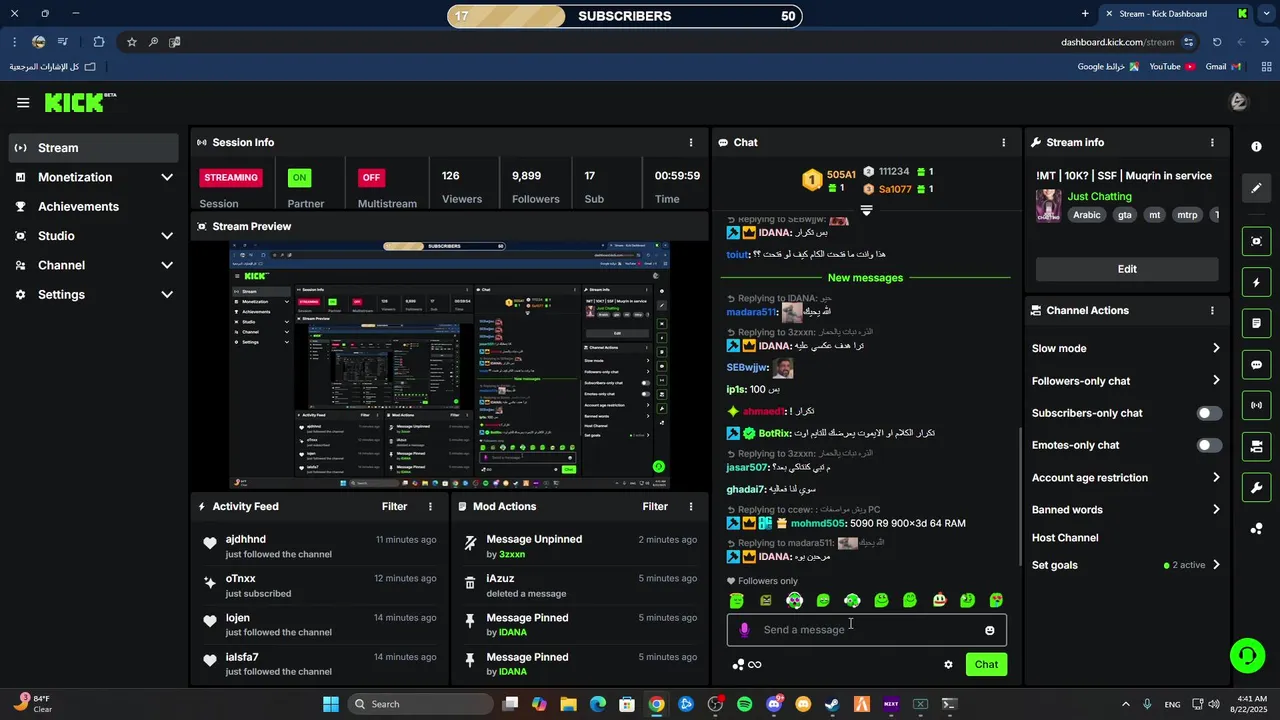Open Mod Actions three-dot menu
The image size is (1280, 720).
691,506
